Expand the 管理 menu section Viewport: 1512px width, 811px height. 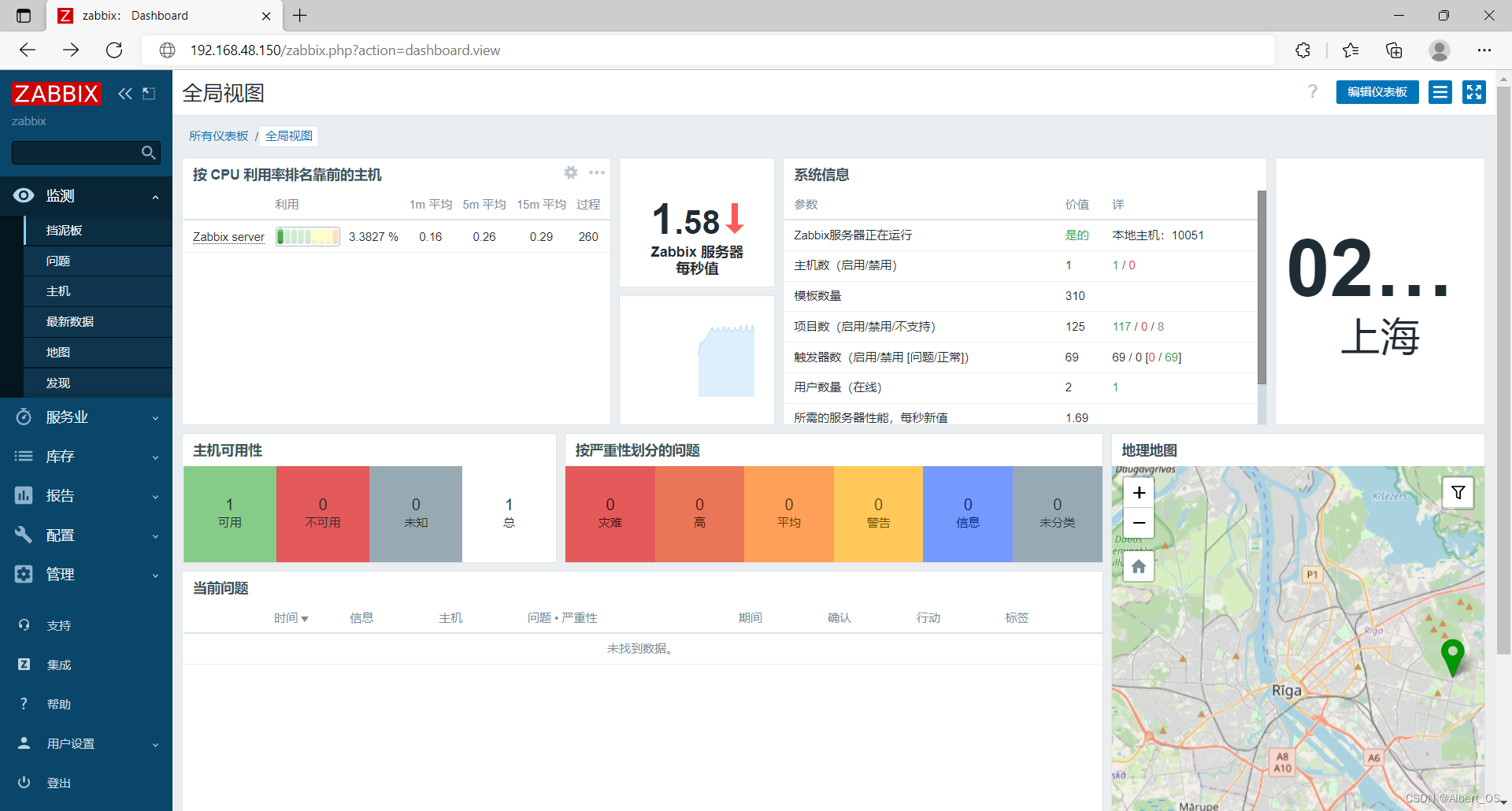[155, 576]
